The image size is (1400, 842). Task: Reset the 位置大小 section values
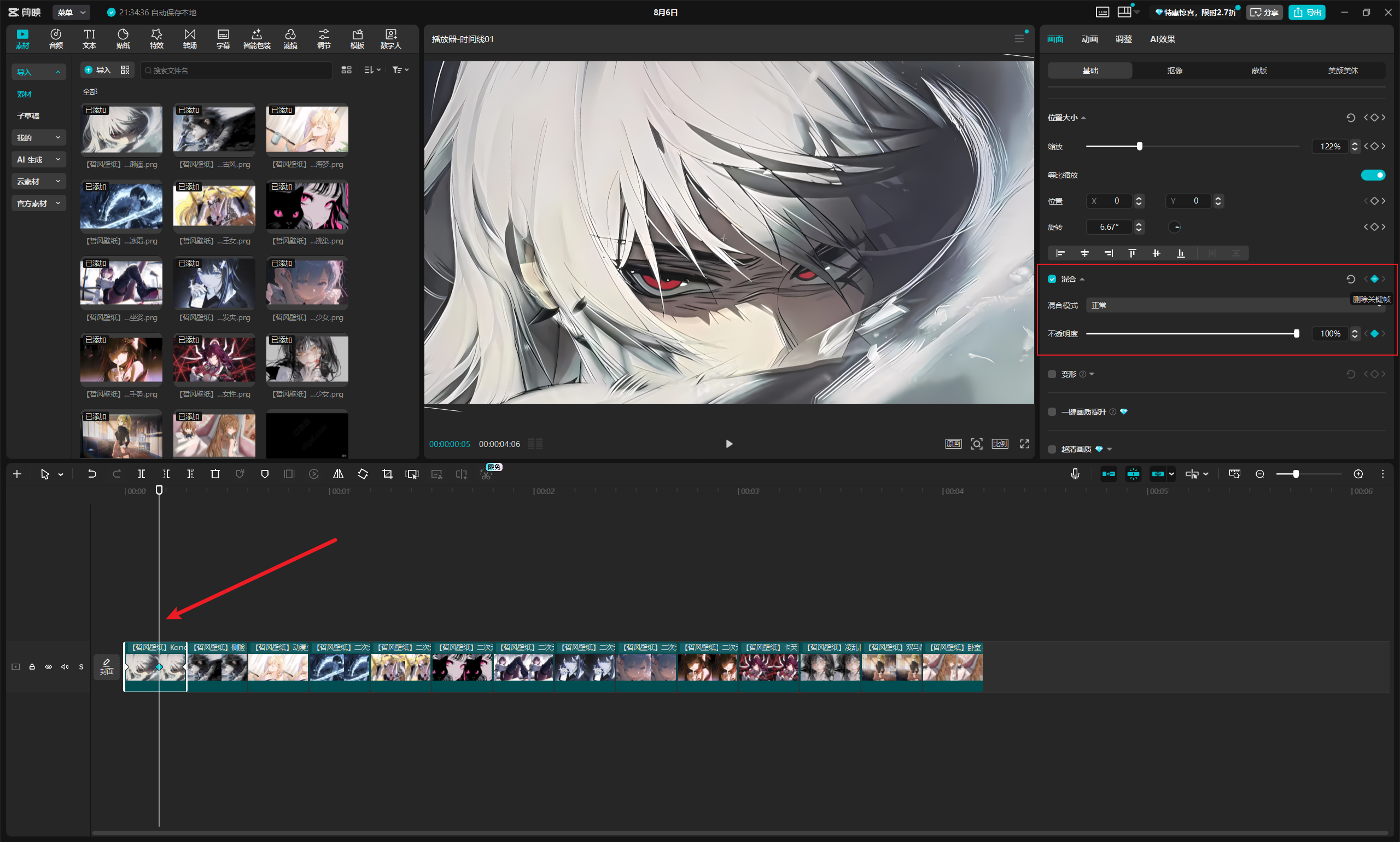(1351, 118)
